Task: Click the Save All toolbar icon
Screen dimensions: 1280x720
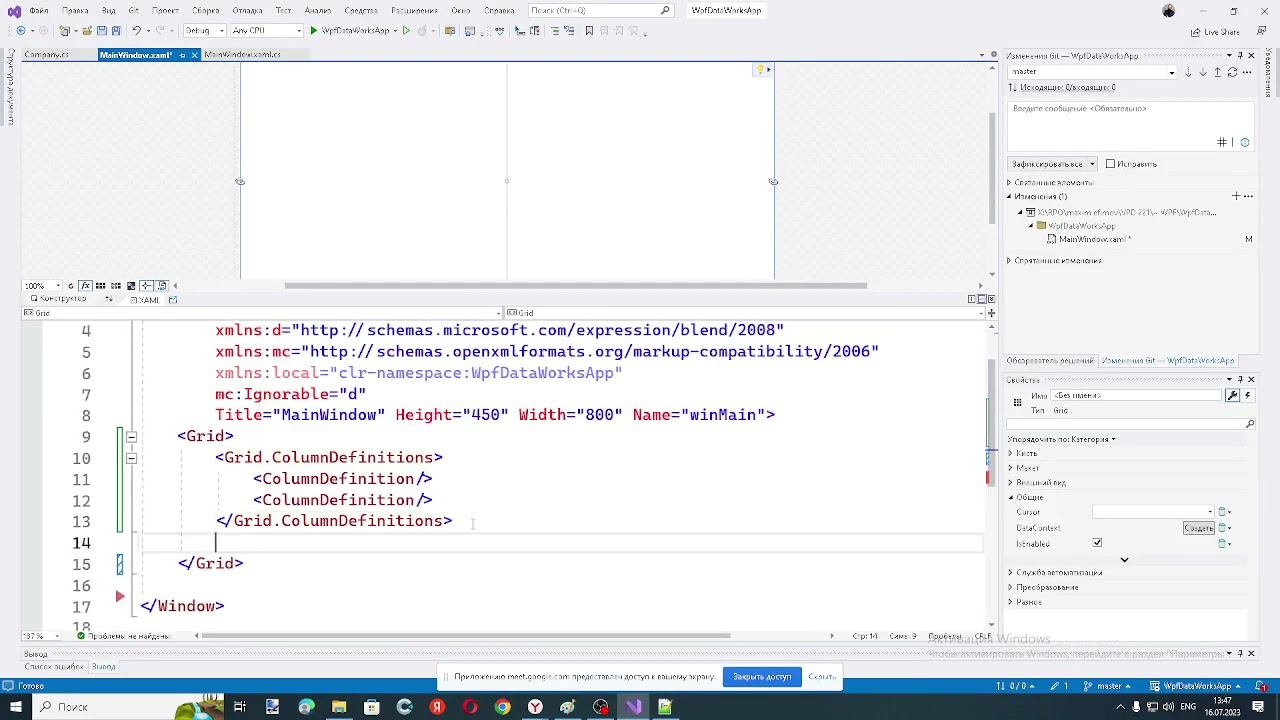Action: pos(115,31)
